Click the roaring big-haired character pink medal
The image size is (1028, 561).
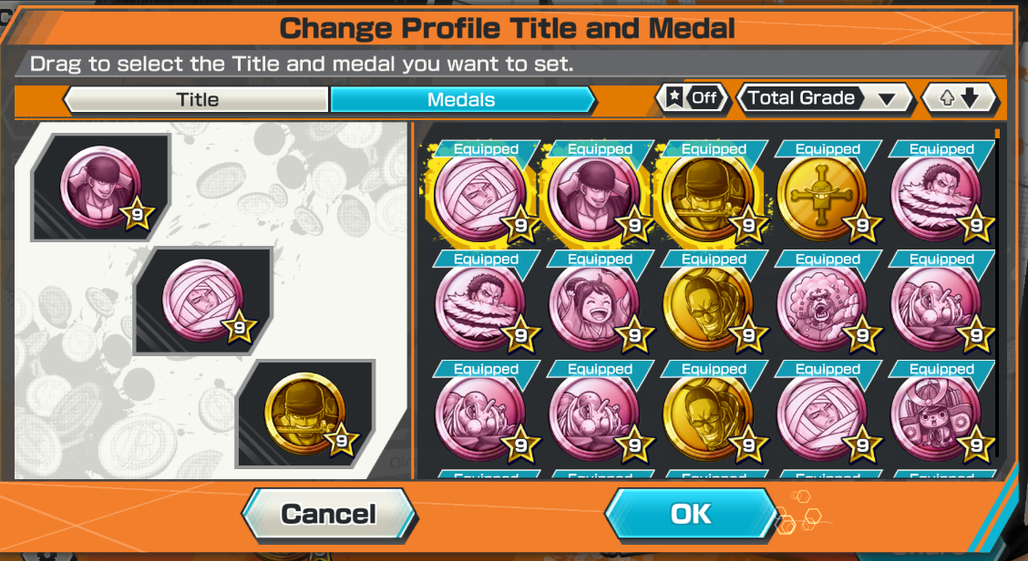click(821, 307)
